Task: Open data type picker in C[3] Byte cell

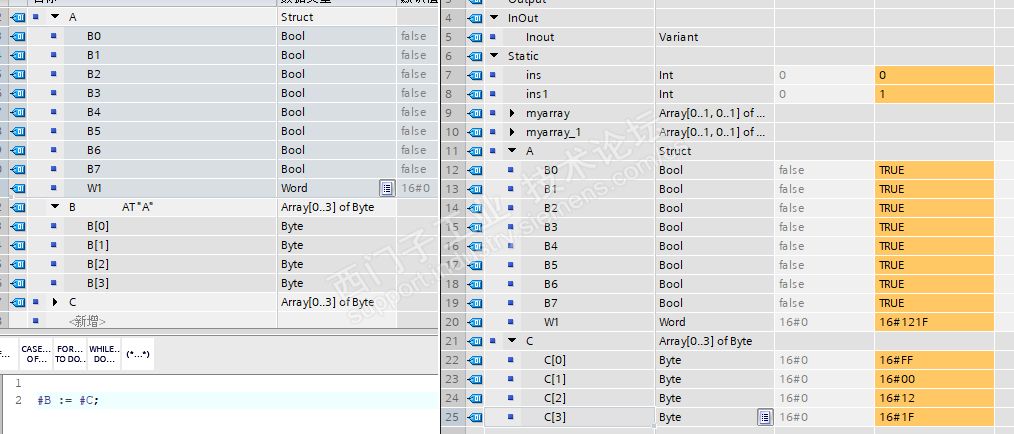Action: (765, 417)
